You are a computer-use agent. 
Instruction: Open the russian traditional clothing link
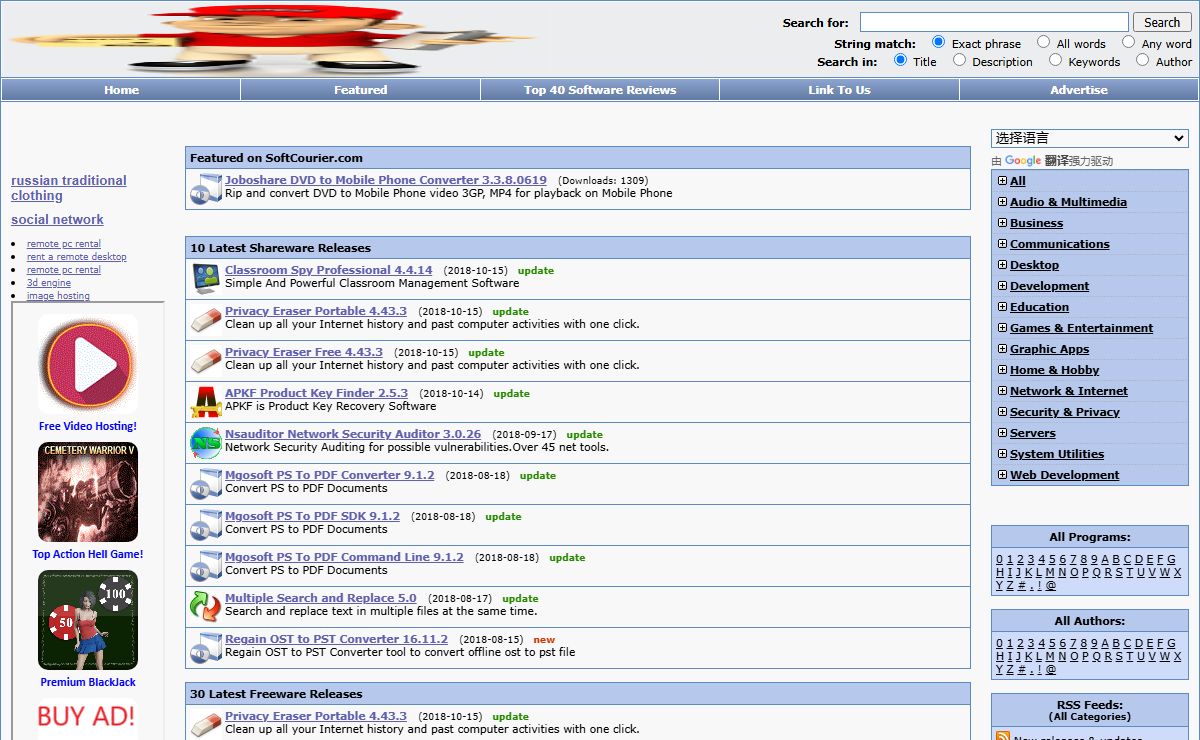click(69, 188)
